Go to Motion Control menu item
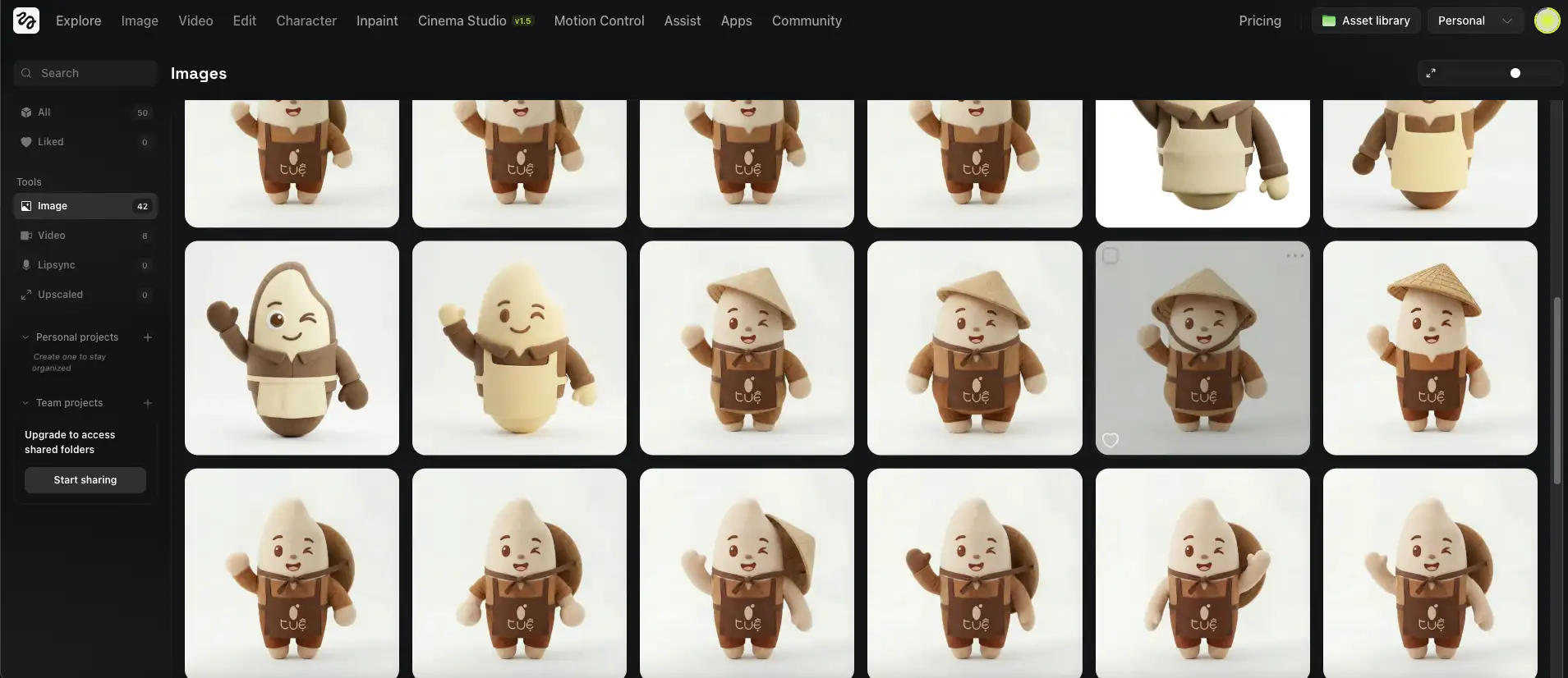The image size is (1568, 678). [599, 21]
